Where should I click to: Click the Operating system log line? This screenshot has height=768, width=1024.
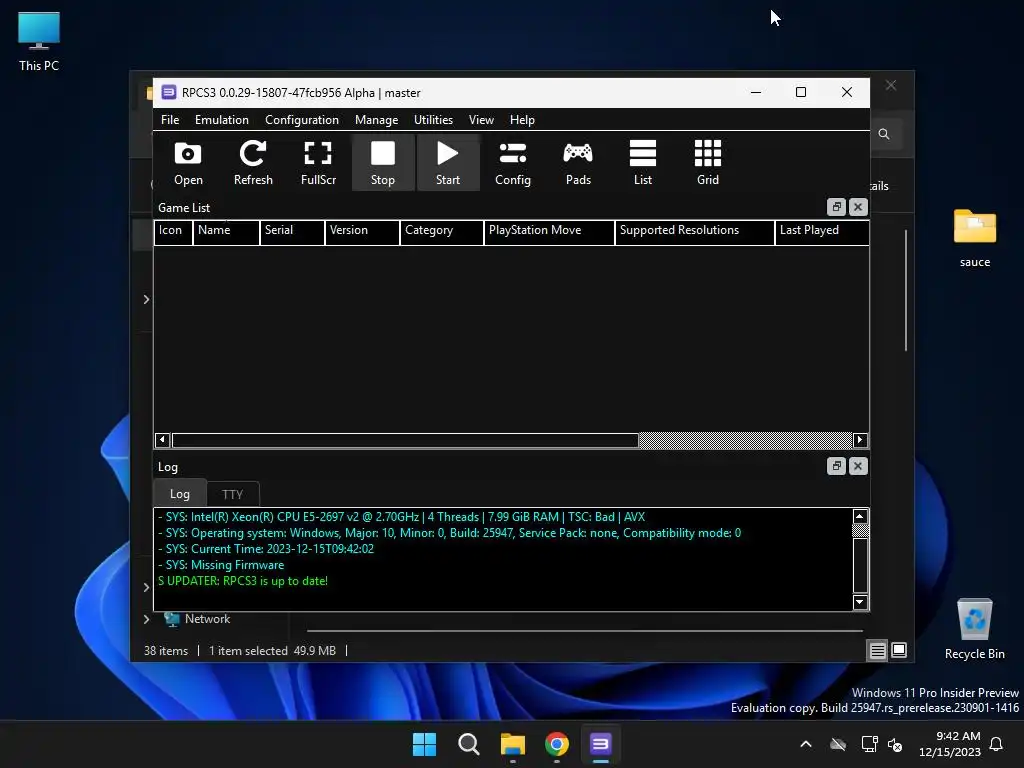coord(450,533)
